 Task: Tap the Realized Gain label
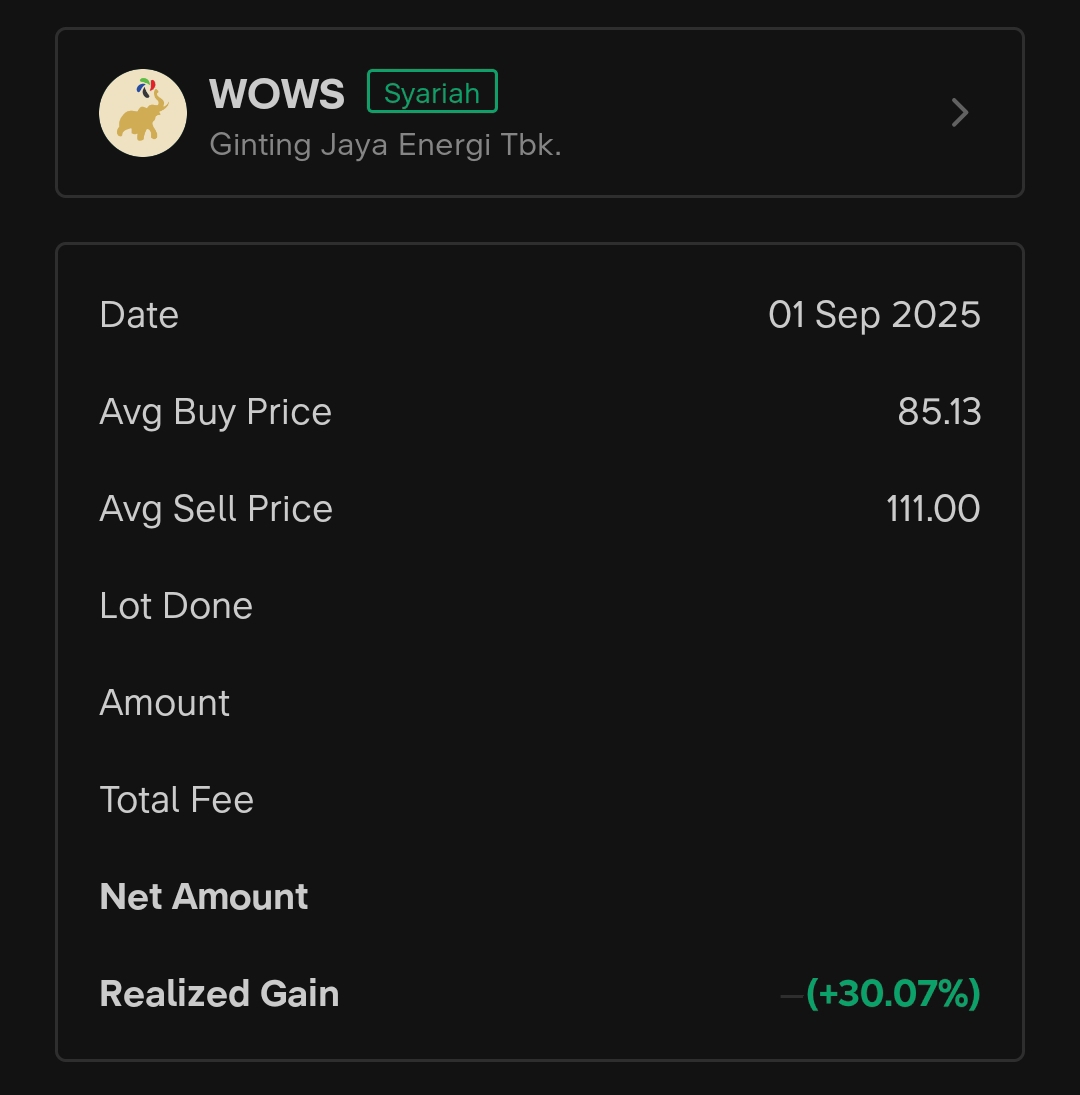point(219,994)
